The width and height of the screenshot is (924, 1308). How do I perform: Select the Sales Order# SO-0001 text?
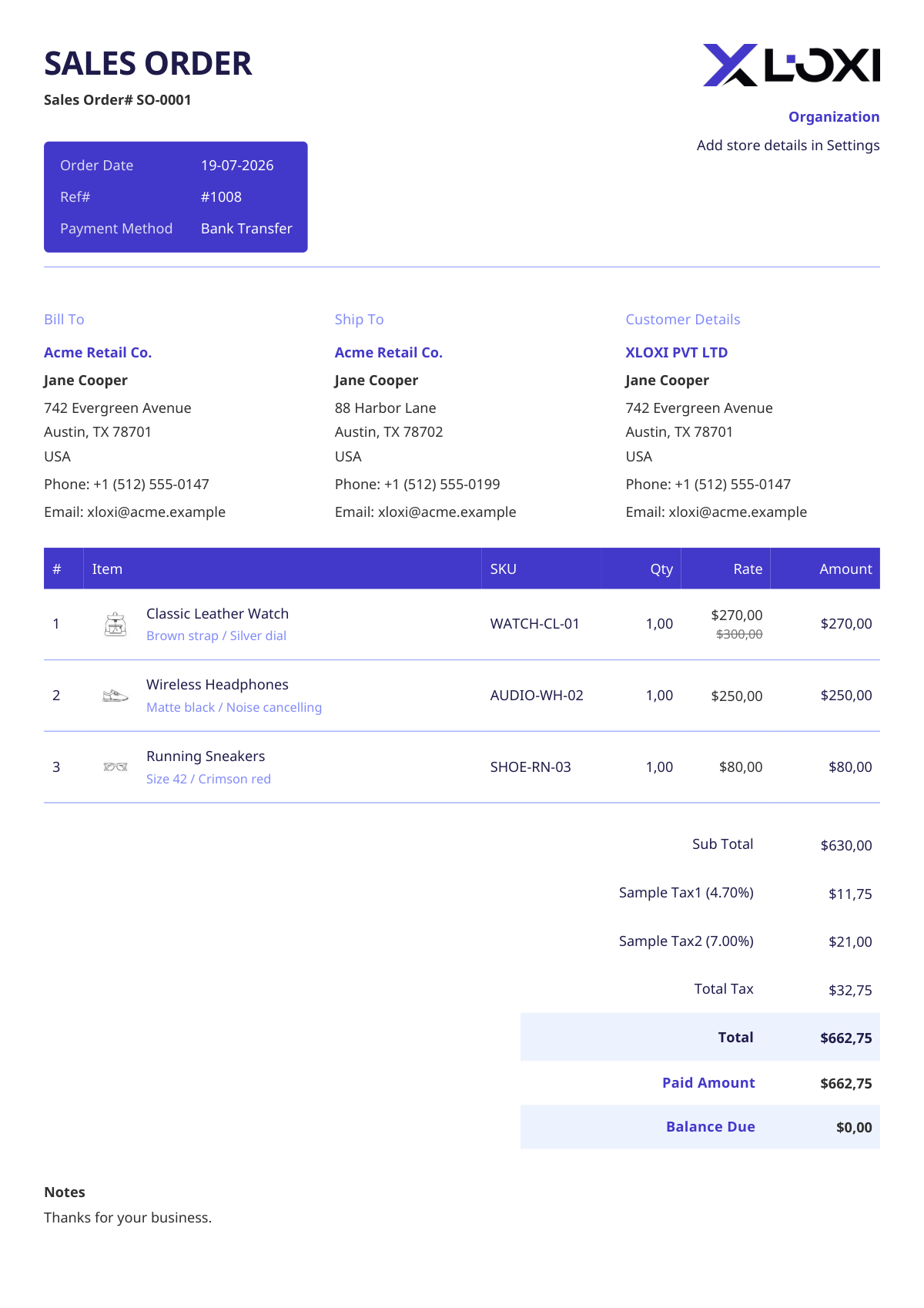pyautogui.click(x=118, y=99)
